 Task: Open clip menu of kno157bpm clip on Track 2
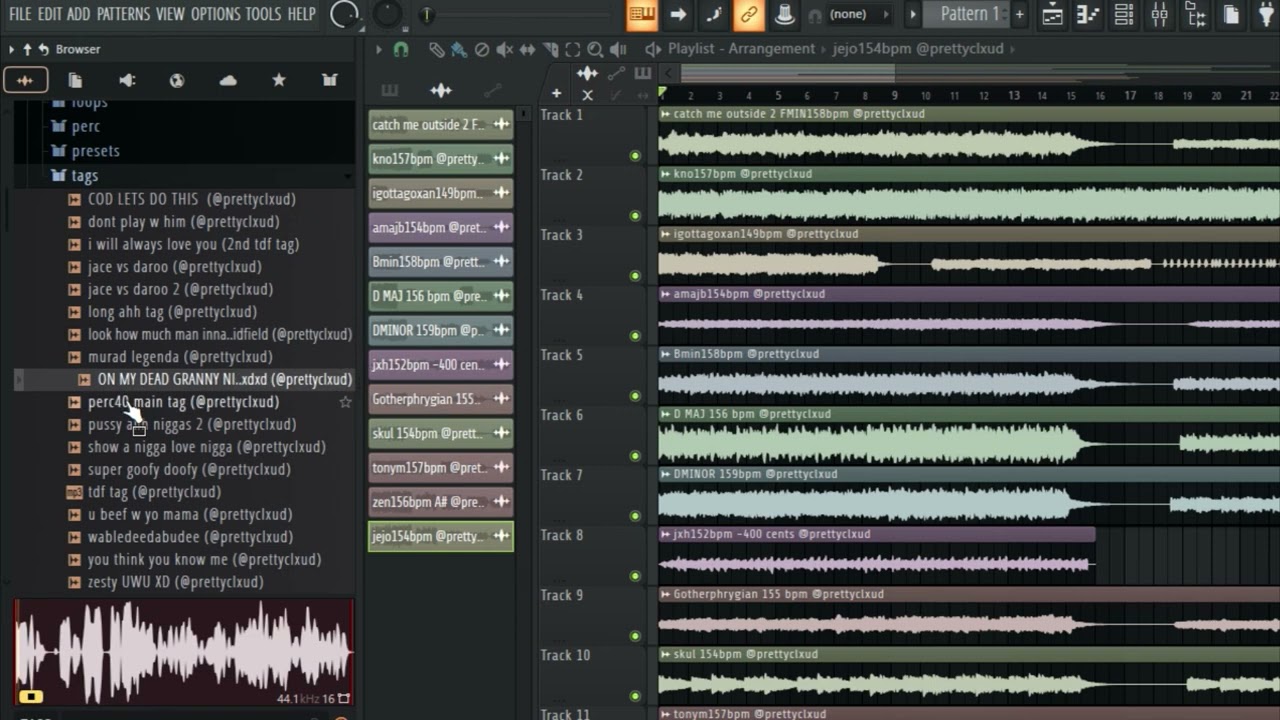coord(665,174)
